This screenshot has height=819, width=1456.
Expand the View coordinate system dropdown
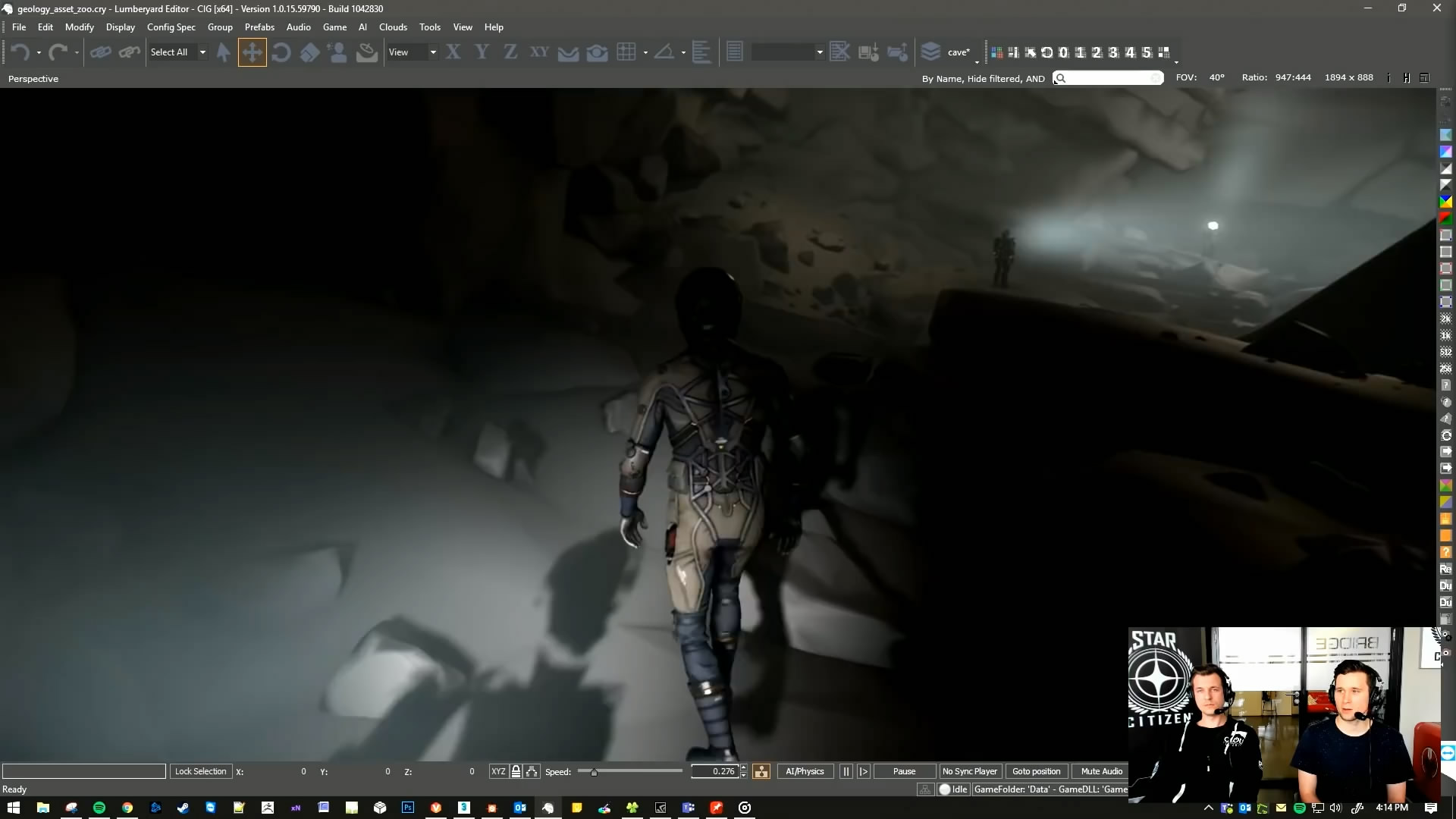click(x=433, y=52)
